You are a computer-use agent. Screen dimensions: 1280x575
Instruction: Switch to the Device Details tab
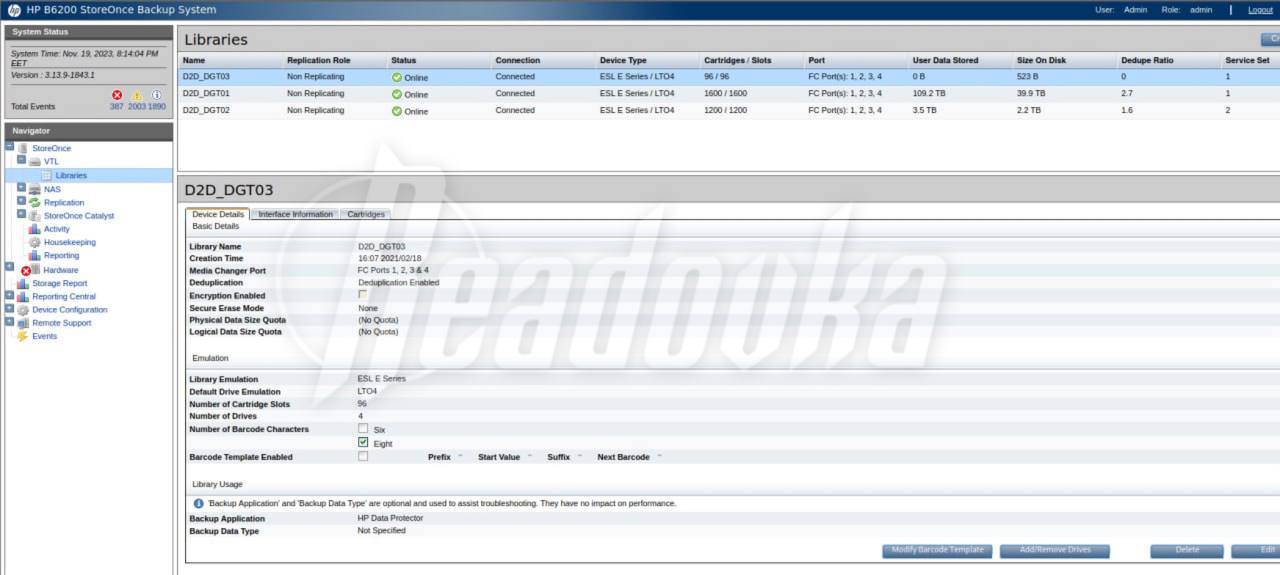217,214
